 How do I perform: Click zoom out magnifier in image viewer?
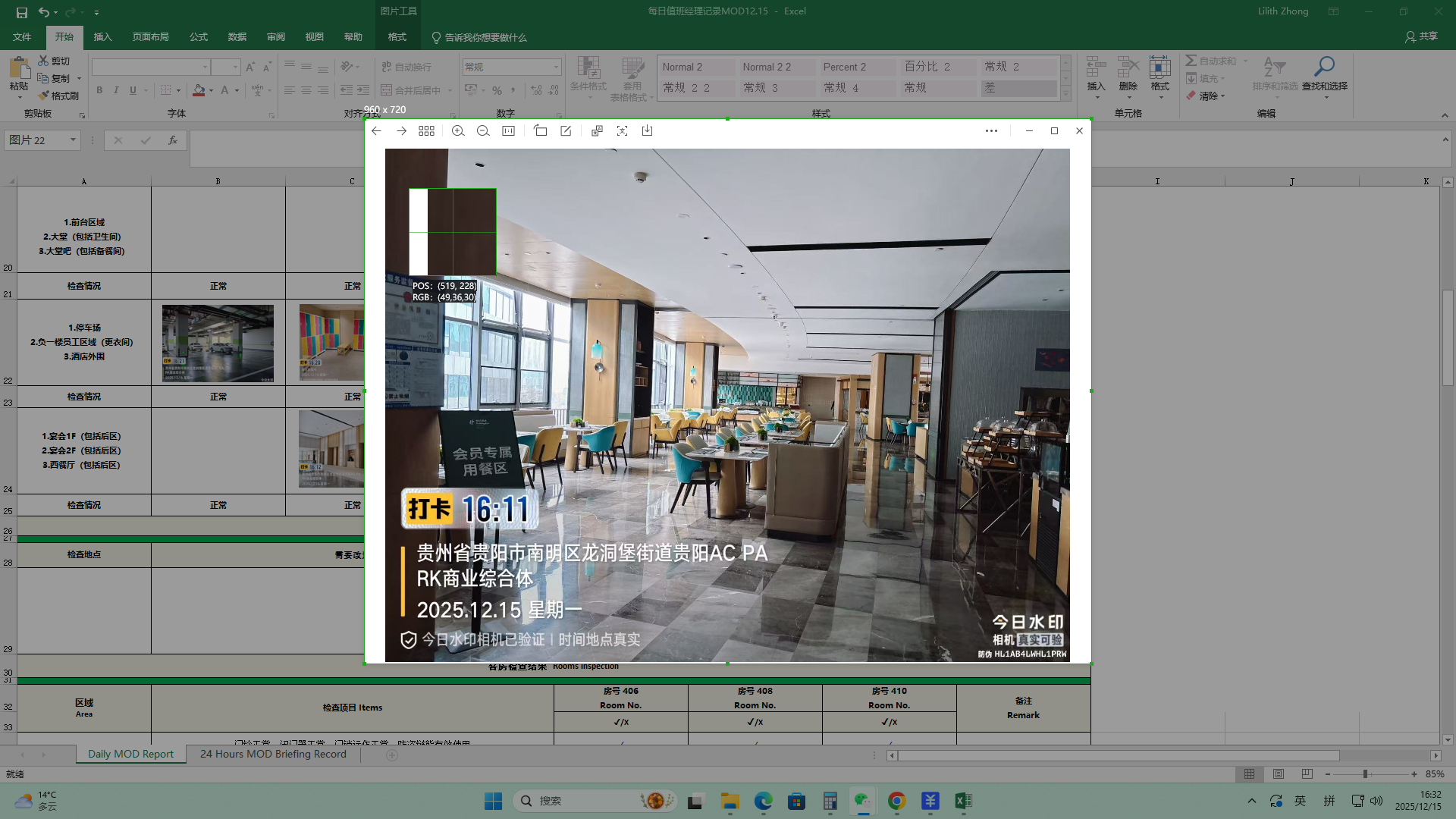pyautogui.click(x=483, y=131)
